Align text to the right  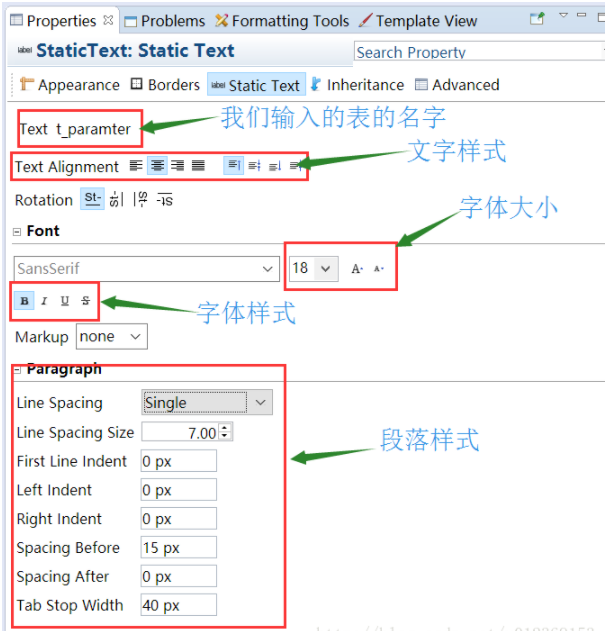click(177, 165)
